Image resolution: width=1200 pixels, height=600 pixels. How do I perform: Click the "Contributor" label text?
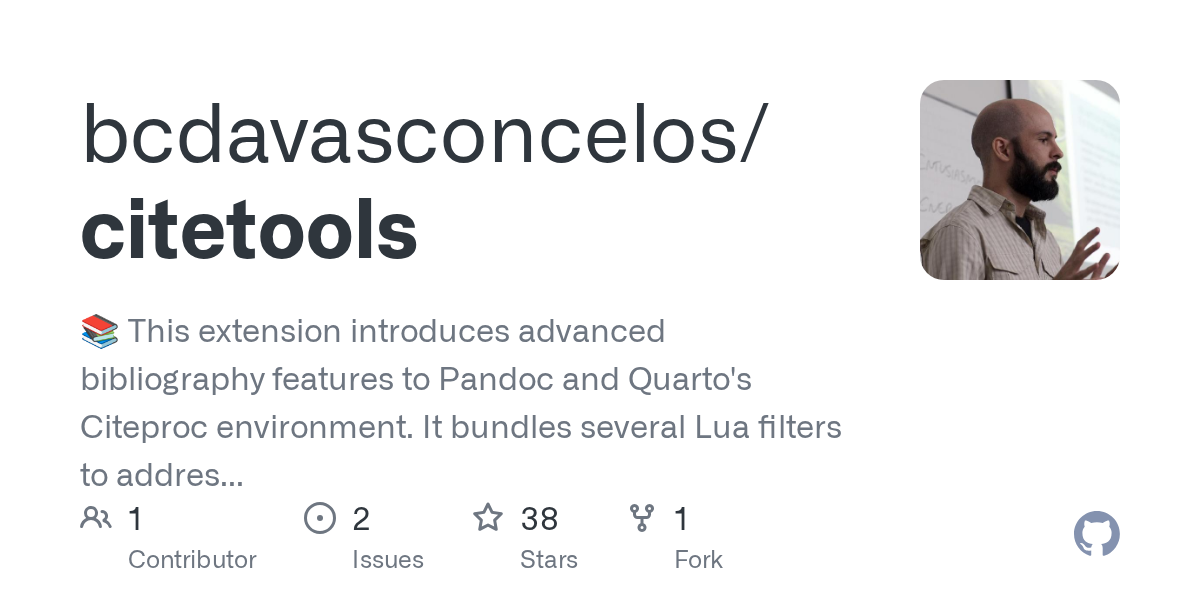[x=192, y=560]
